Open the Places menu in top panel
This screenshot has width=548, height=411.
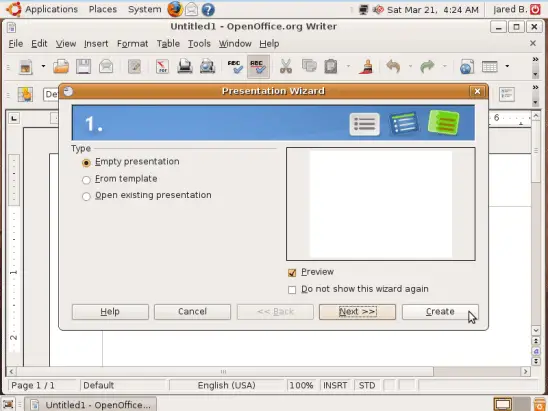coord(103,9)
